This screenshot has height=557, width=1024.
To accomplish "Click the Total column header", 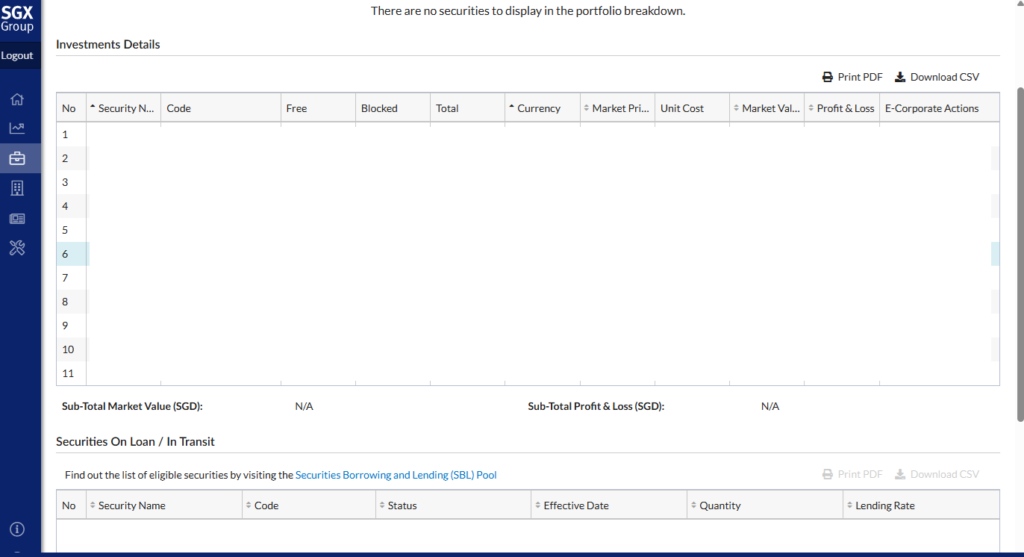I will 467,108.
